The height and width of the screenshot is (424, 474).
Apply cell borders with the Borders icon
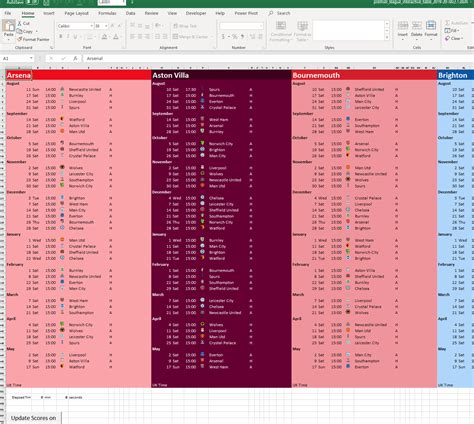click(x=89, y=37)
